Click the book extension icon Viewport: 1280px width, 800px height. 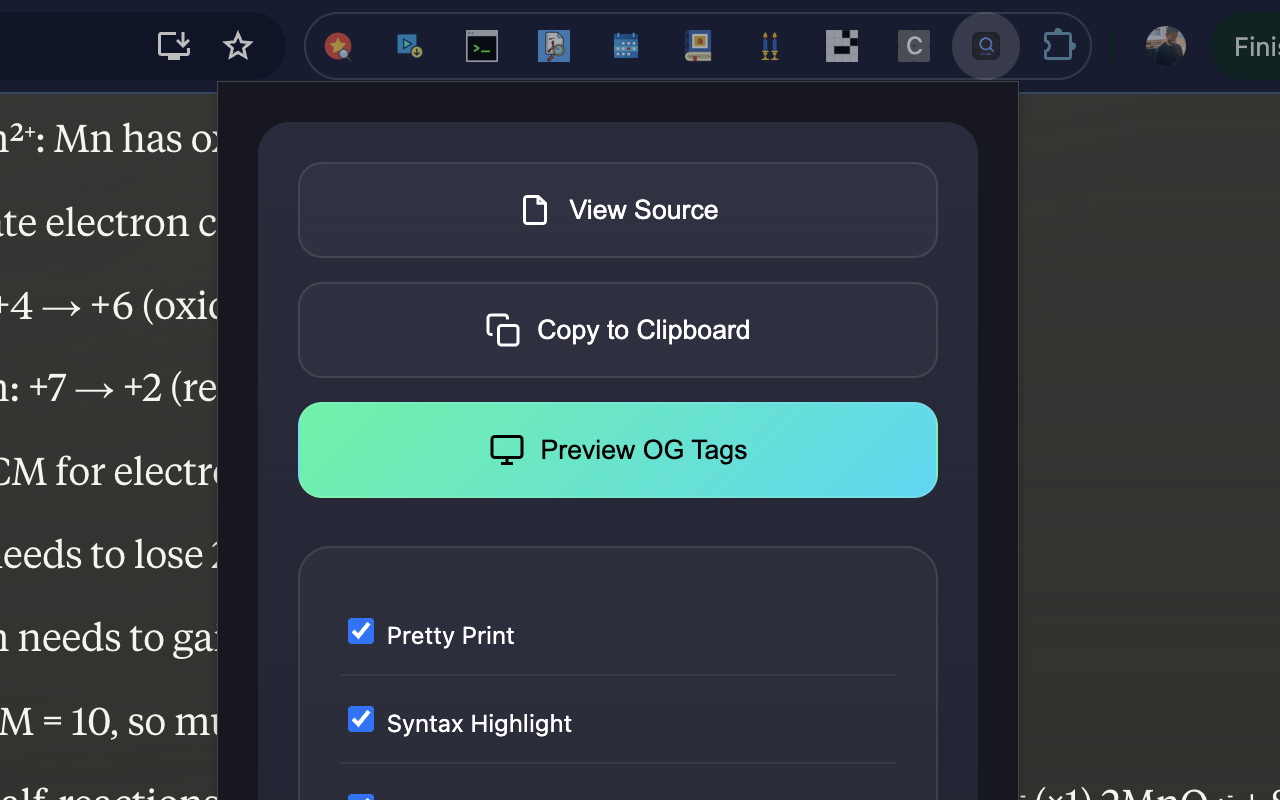[x=697, y=45]
